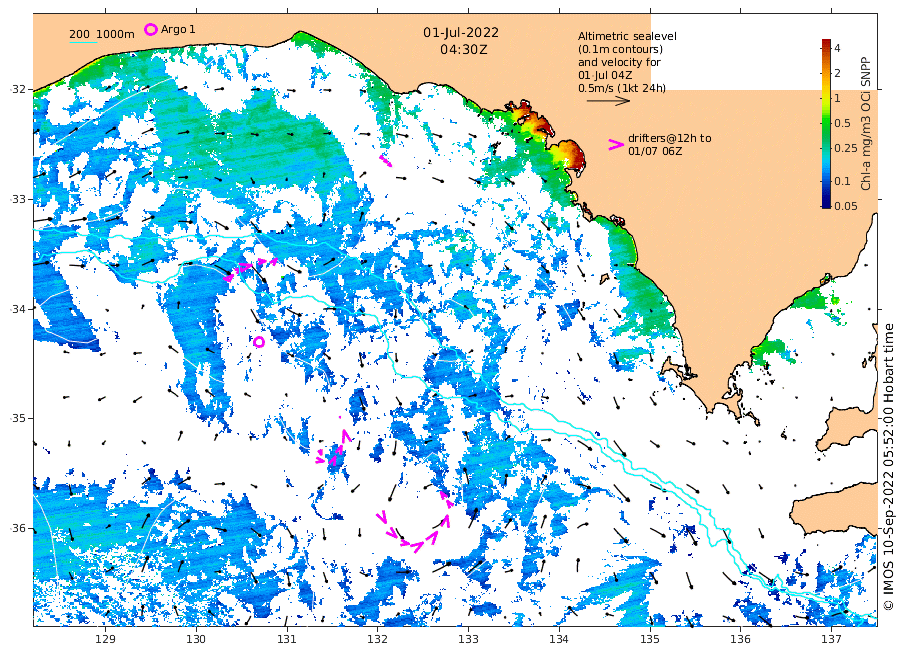Screen dimensions: 900x660
Task: Click latitude tick label -36
Action: (17, 529)
